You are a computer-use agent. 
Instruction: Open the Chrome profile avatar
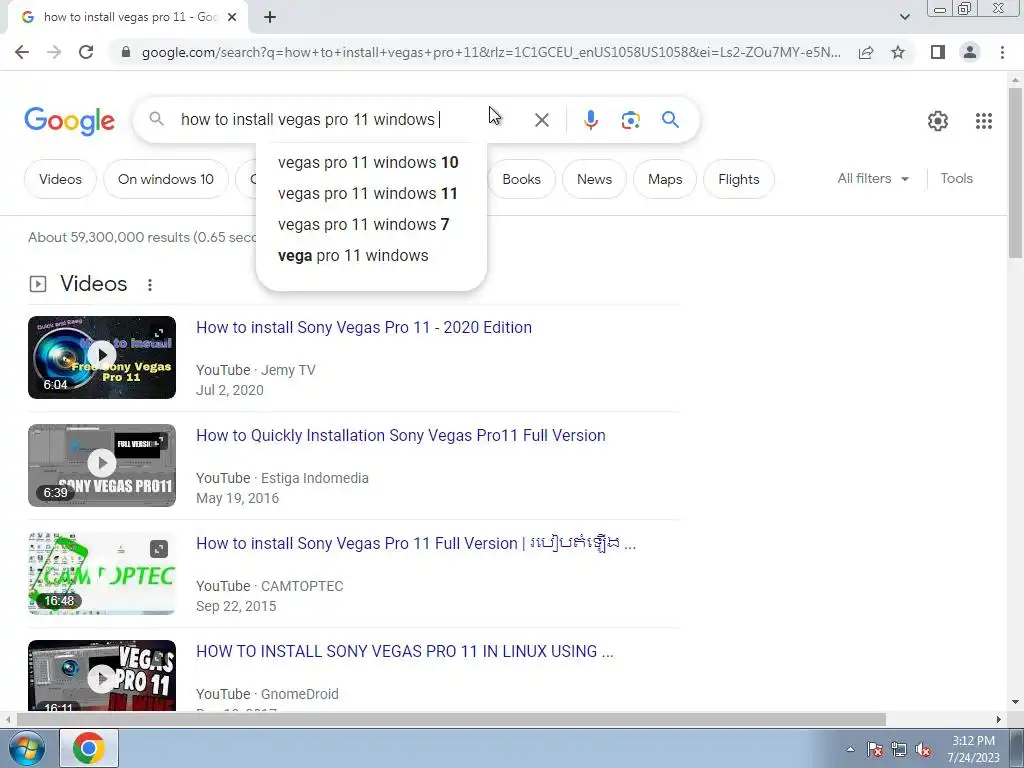coord(970,52)
